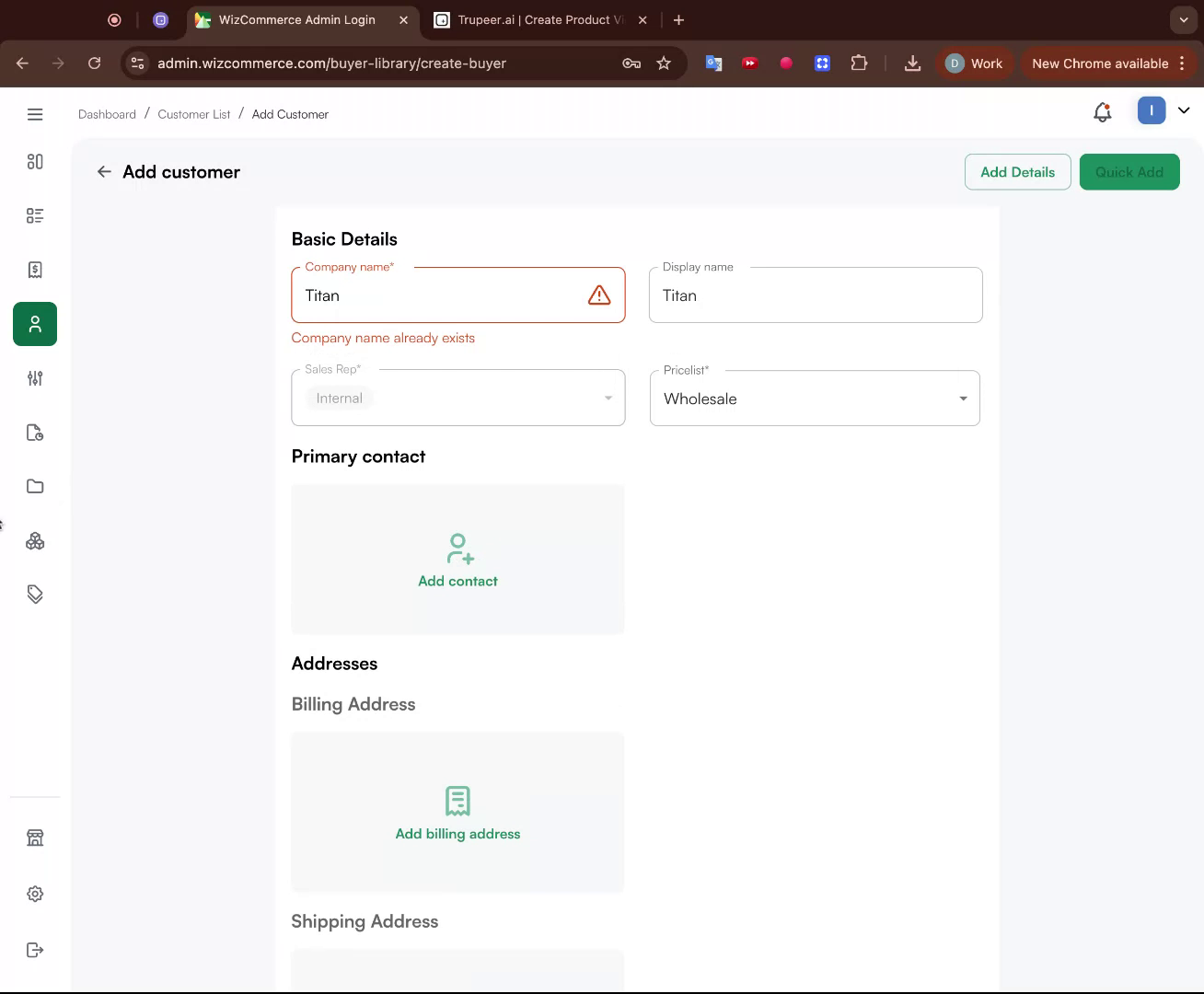Open Chrome extensions puzzle icon

point(859,64)
